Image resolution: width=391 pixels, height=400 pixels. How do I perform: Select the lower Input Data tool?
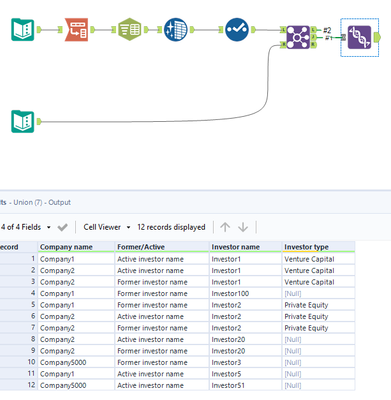[23, 121]
